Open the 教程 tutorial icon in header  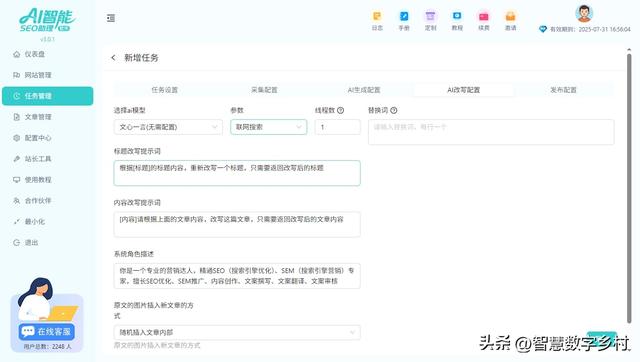point(457,20)
